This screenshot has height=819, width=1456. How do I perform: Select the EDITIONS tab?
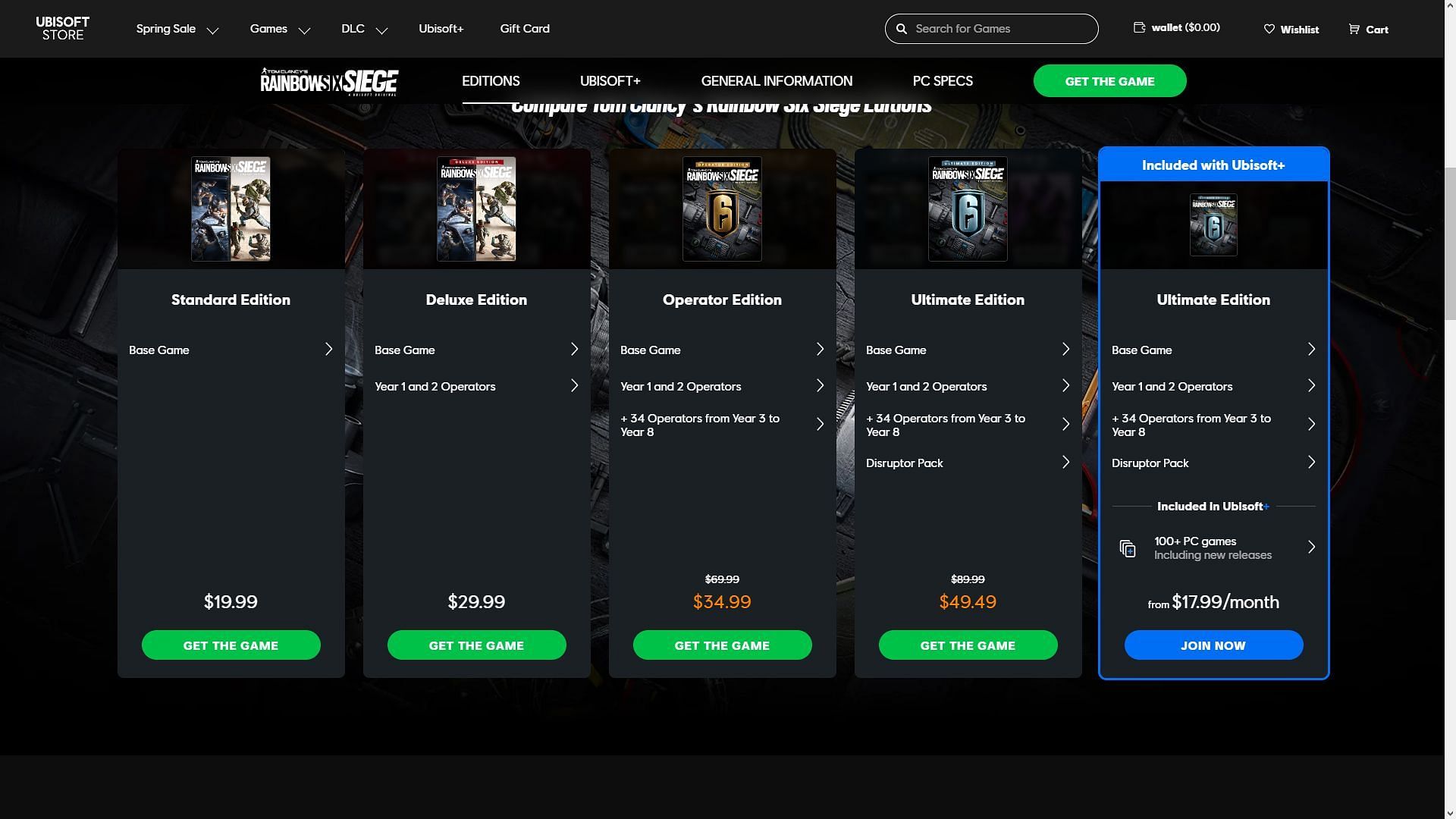tap(490, 81)
